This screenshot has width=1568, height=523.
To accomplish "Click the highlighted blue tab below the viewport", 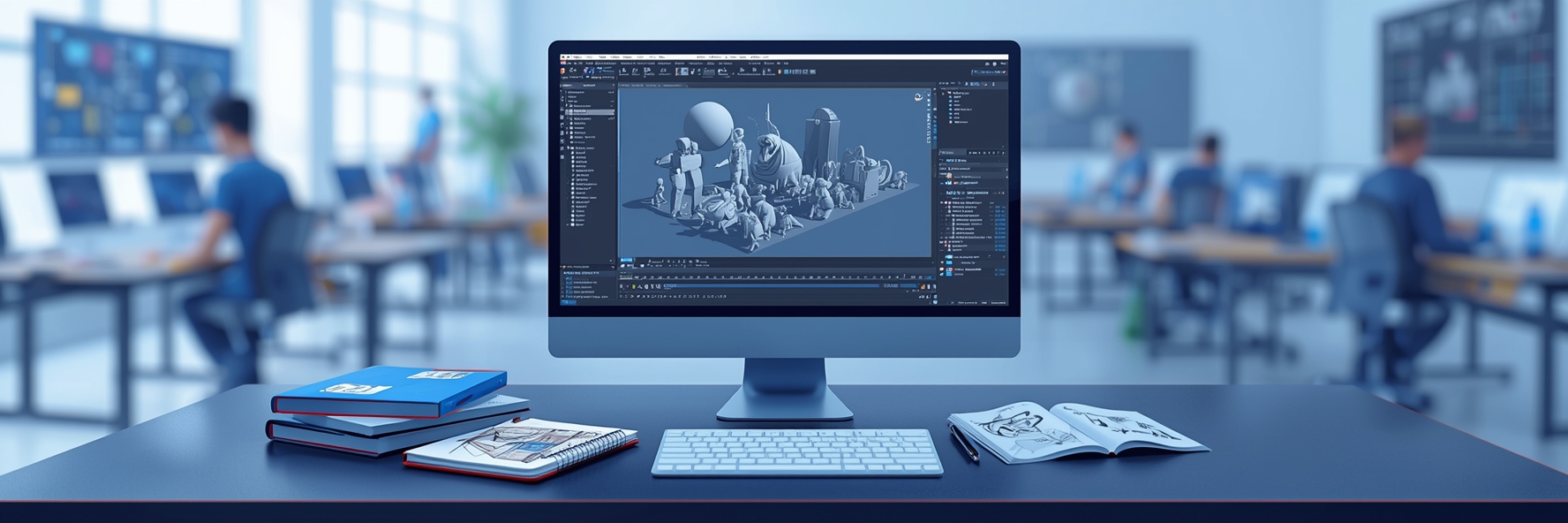I will point(626,260).
